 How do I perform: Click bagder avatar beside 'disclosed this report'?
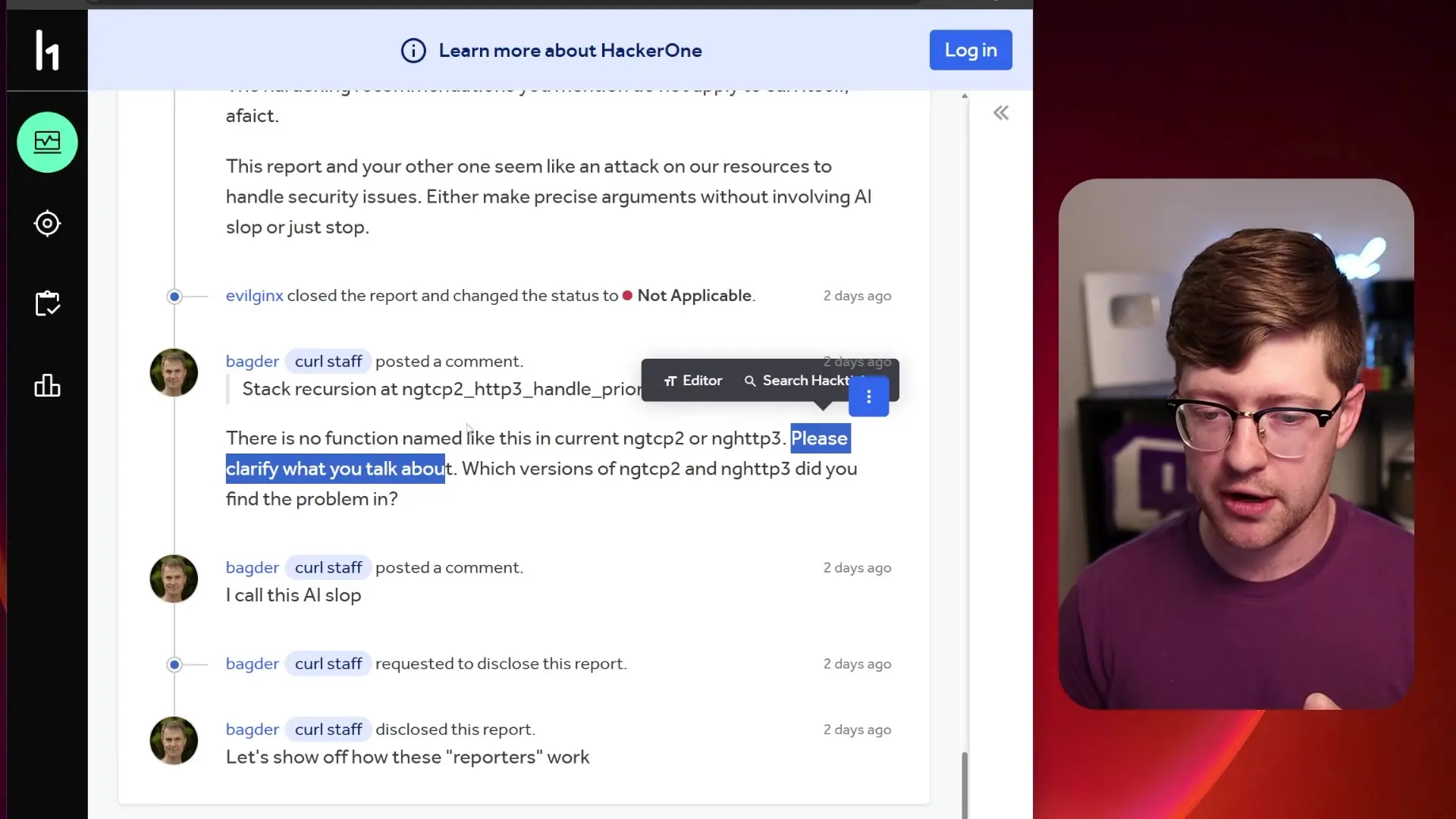tap(174, 741)
